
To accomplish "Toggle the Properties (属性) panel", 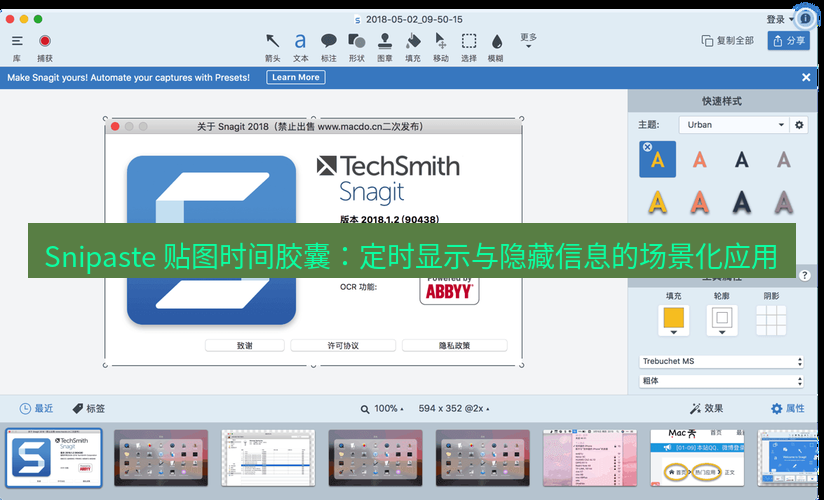I will pyautogui.click(x=787, y=409).
